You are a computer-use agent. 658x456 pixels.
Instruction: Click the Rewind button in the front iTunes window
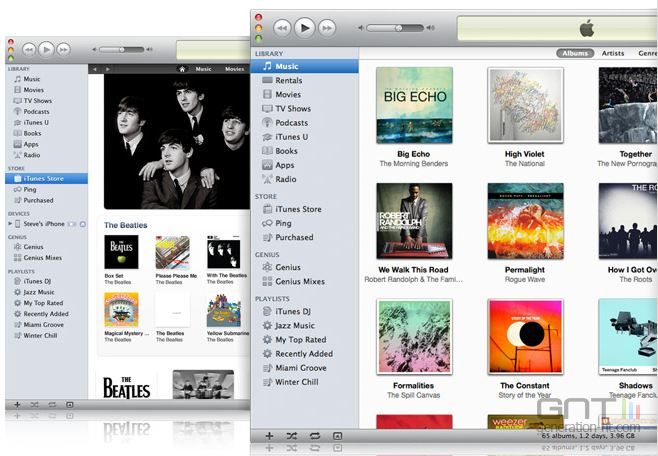282,28
